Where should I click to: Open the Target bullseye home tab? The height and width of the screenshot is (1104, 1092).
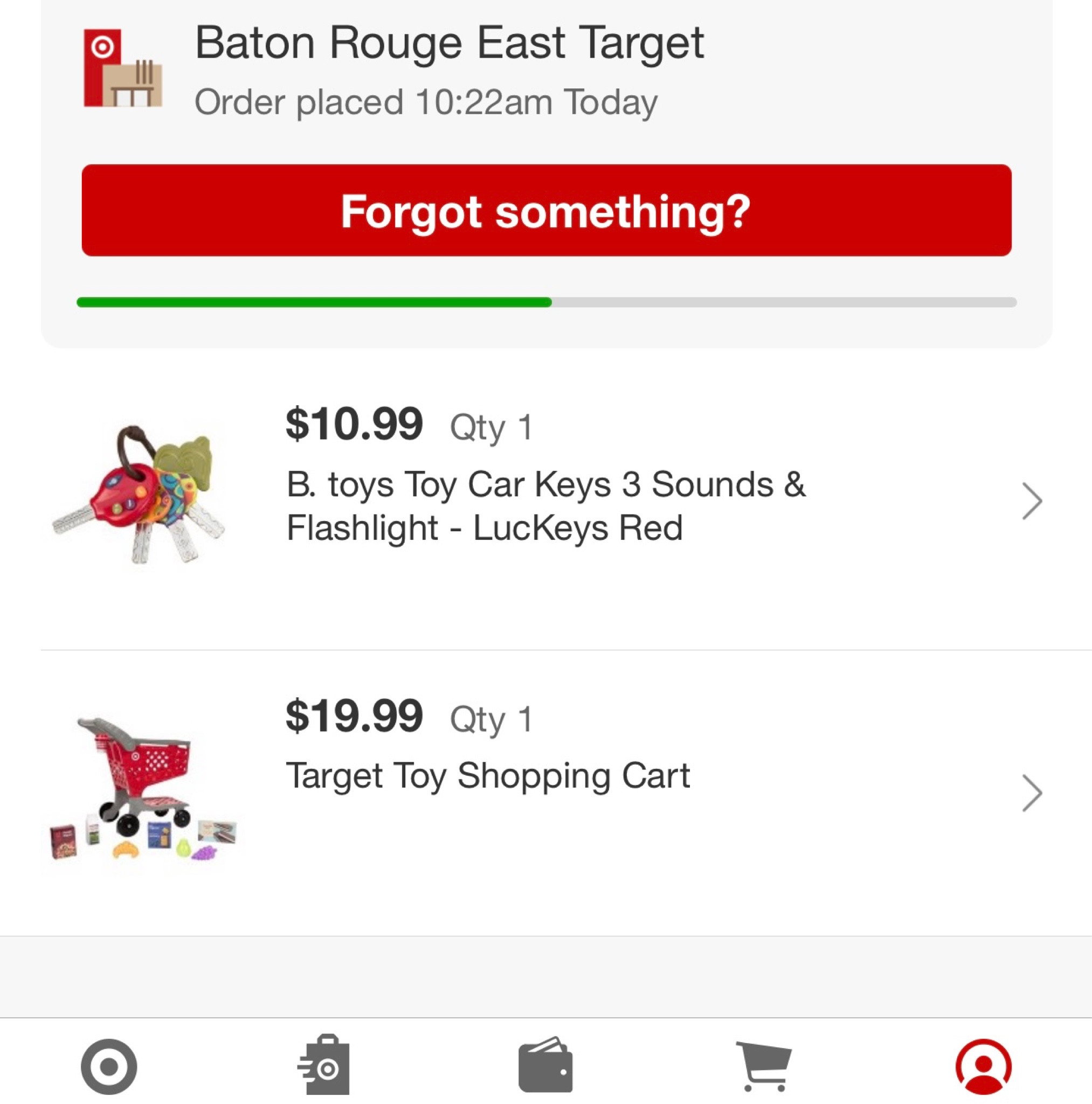tap(109, 1066)
